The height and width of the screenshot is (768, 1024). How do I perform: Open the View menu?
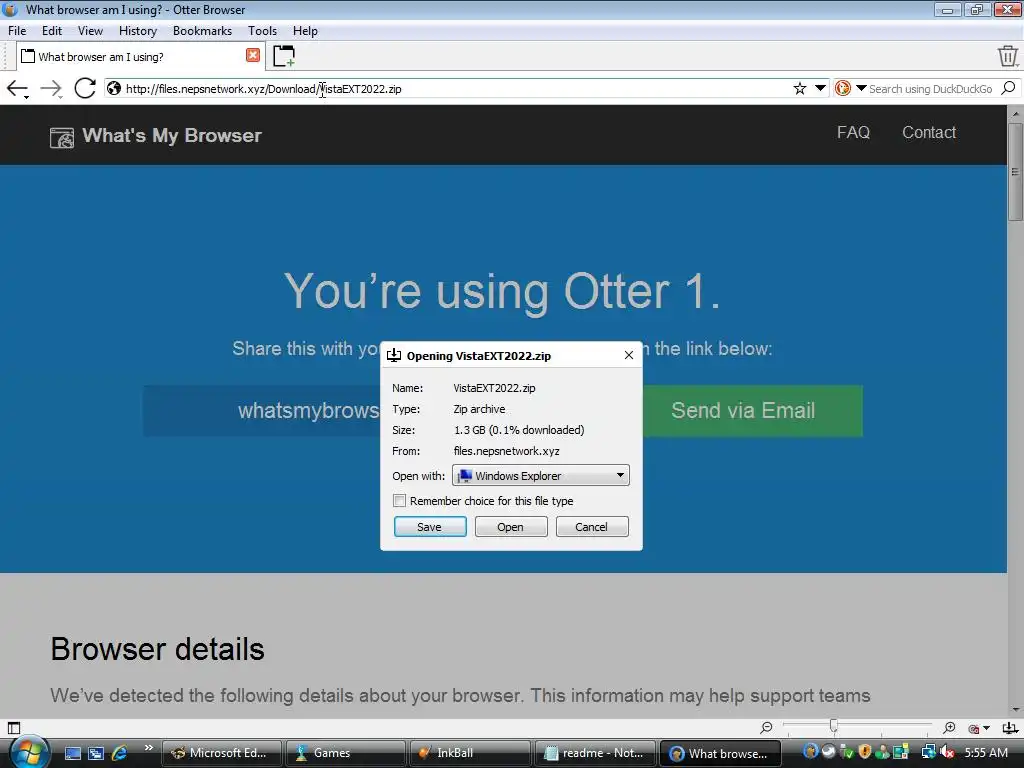click(90, 31)
